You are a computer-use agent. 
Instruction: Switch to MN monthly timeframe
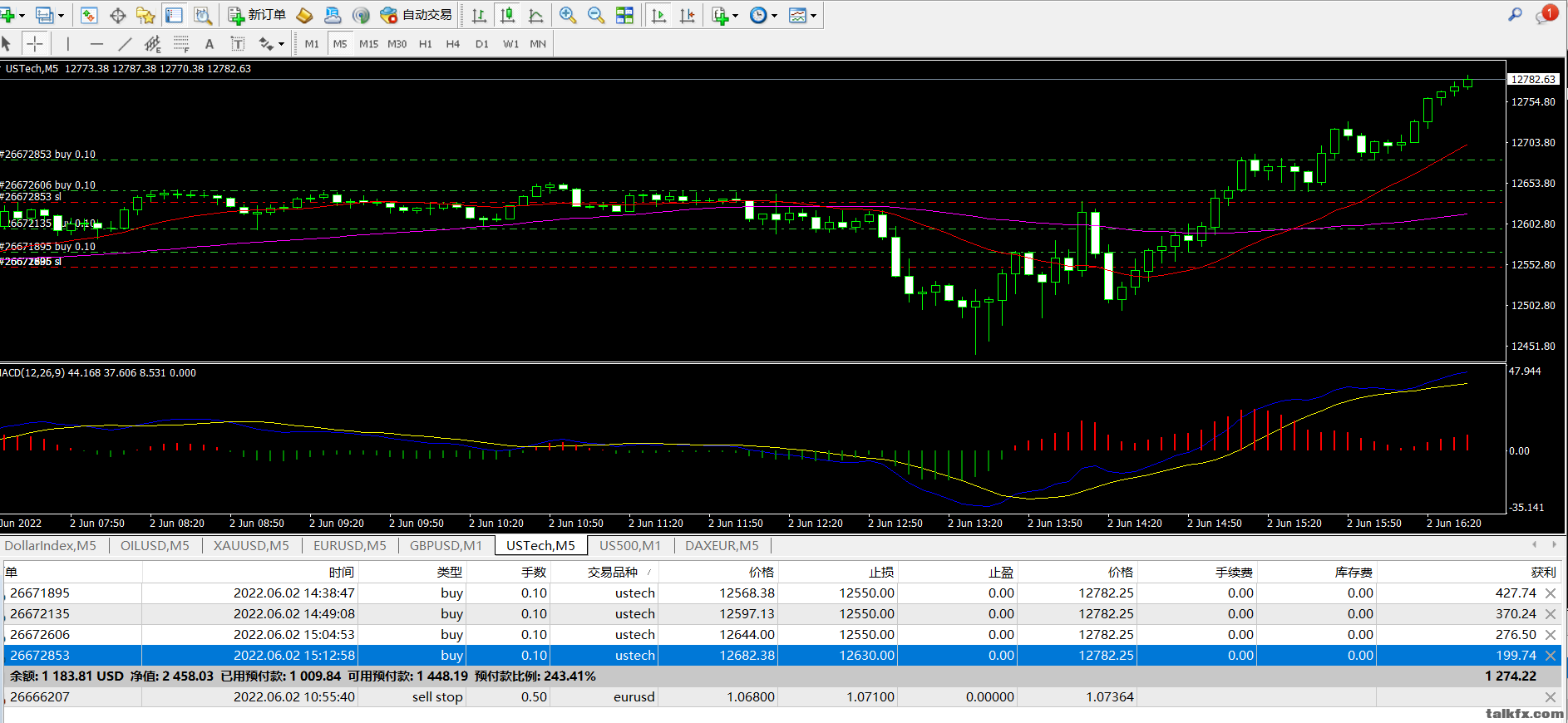coord(538,43)
